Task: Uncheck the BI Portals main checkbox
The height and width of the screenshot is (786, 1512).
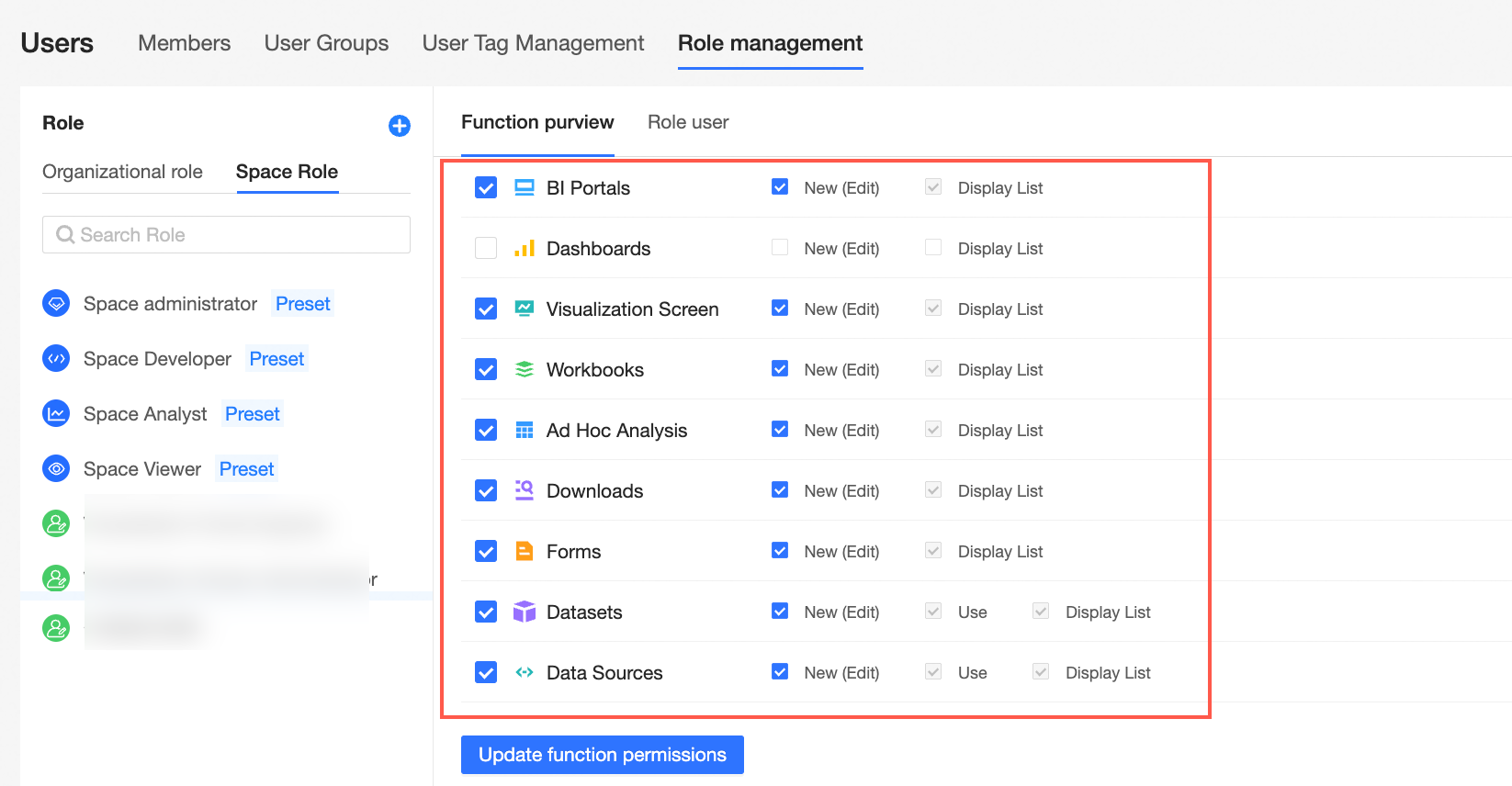Action: [x=486, y=187]
